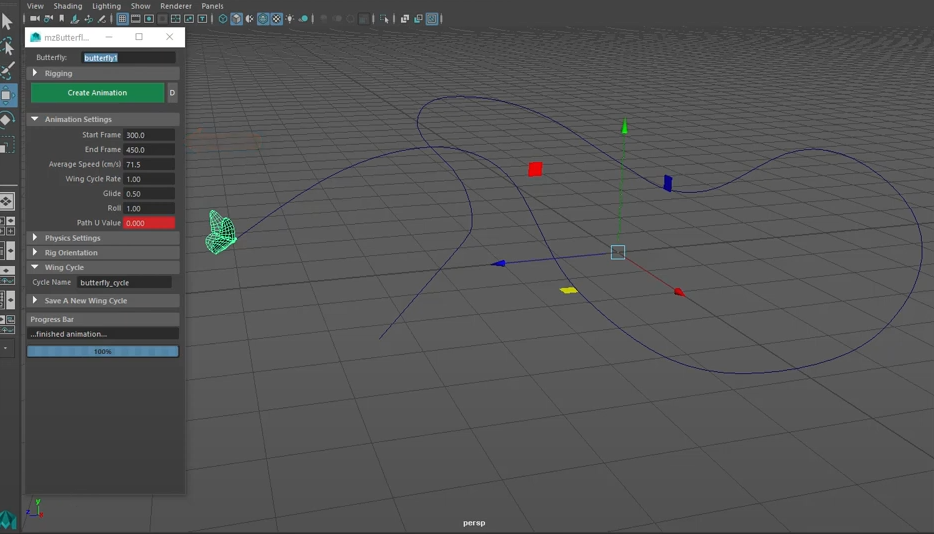The image size is (934, 534).
Task: Select the butterfly wireframe mesh
Action: coord(221,232)
